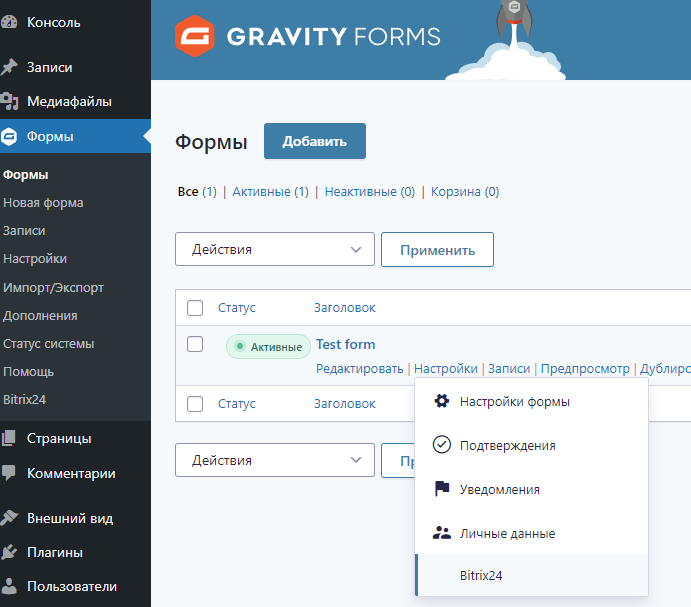
Task: Open Импорт/Экспорт in the sidebar
Action: [53, 287]
